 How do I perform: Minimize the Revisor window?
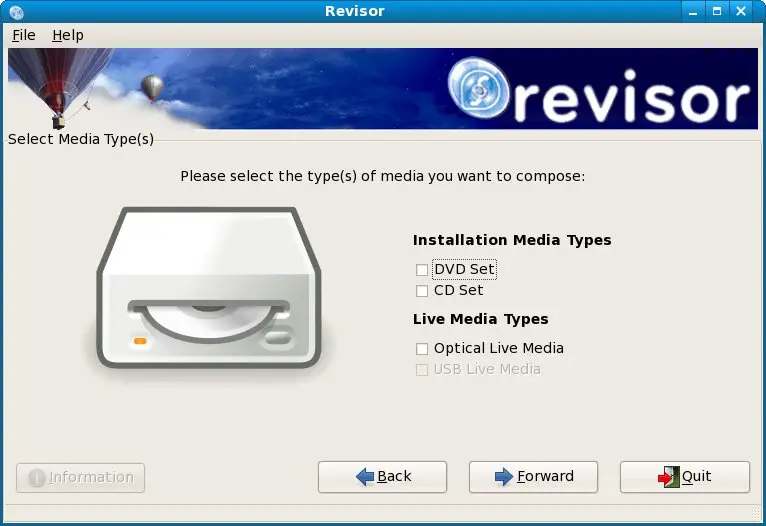click(692, 12)
